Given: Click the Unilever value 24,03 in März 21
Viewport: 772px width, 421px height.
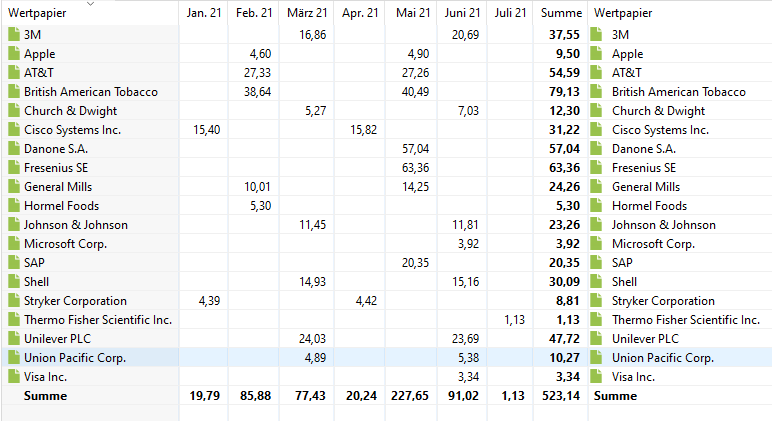Looking at the screenshot, I should [x=313, y=339].
